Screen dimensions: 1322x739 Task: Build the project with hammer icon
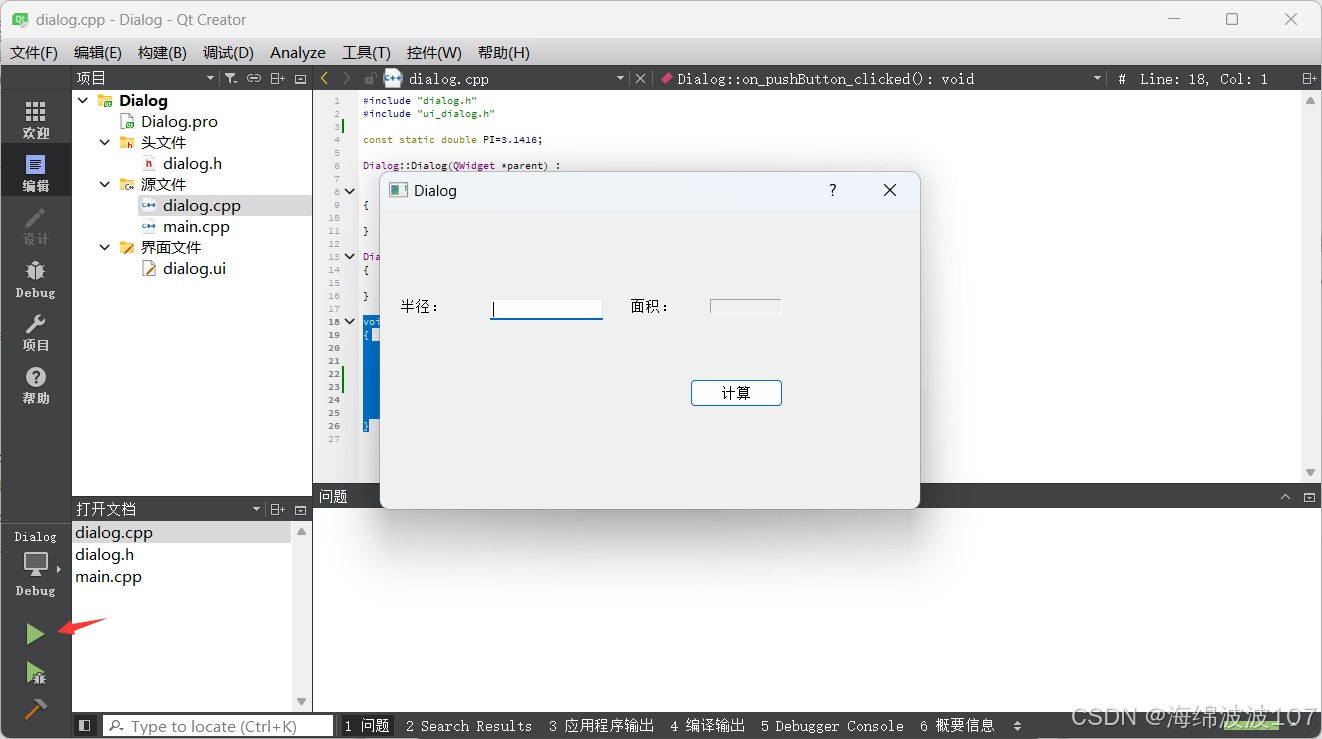[x=35, y=709]
